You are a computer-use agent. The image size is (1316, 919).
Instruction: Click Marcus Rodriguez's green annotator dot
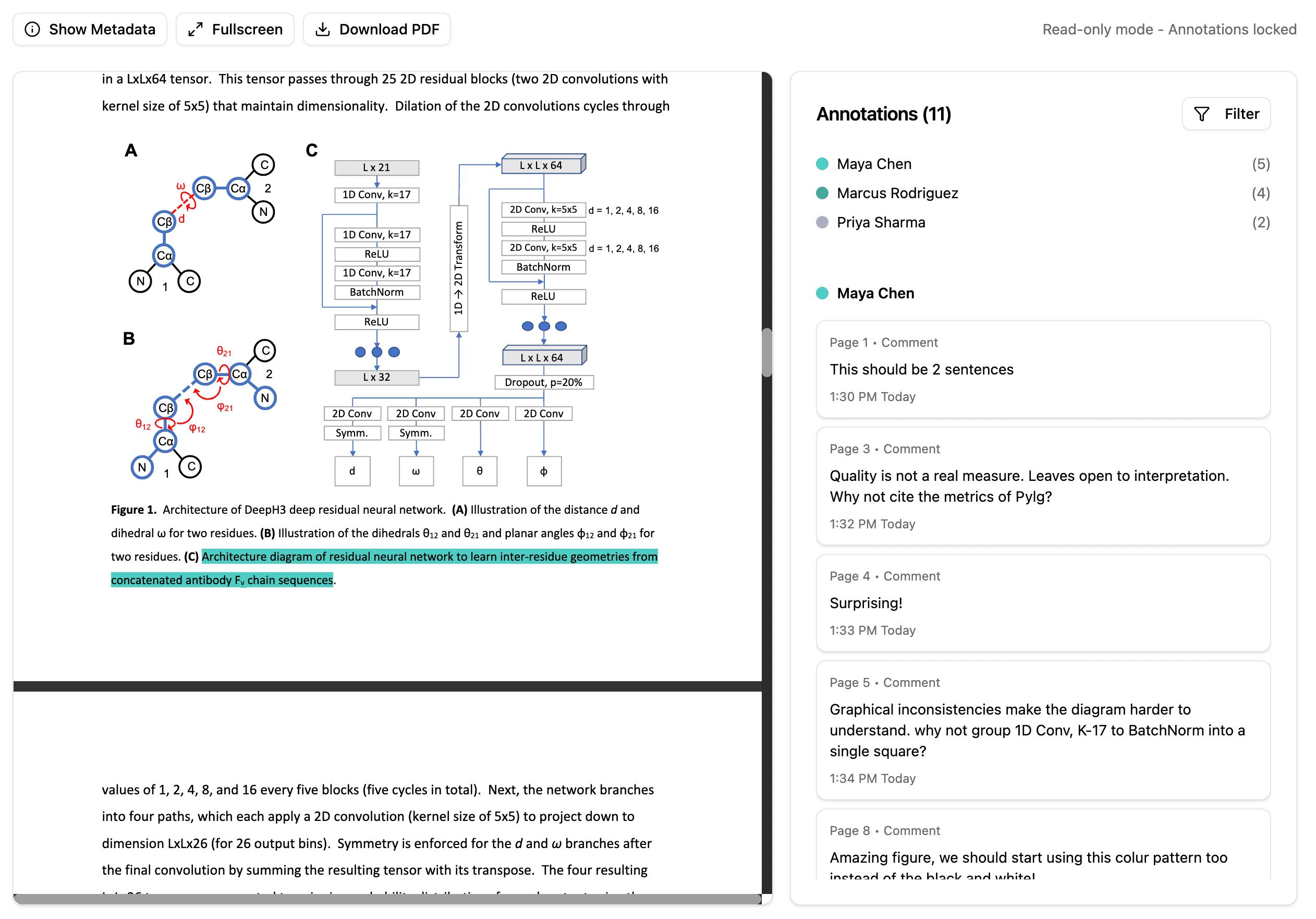pyautogui.click(x=822, y=193)
